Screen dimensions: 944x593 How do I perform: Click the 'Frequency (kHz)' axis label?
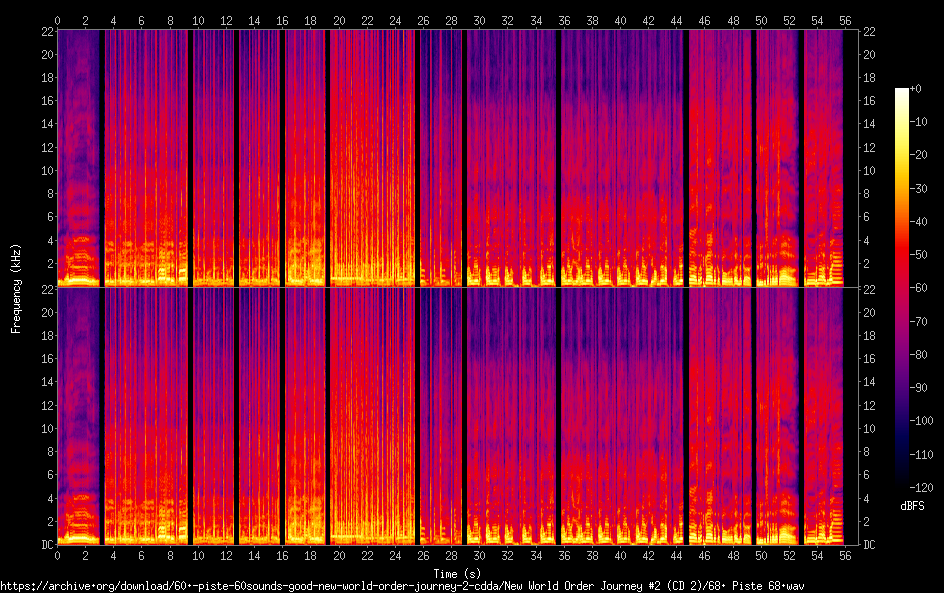pyautogui.click(x=16, y=287)
